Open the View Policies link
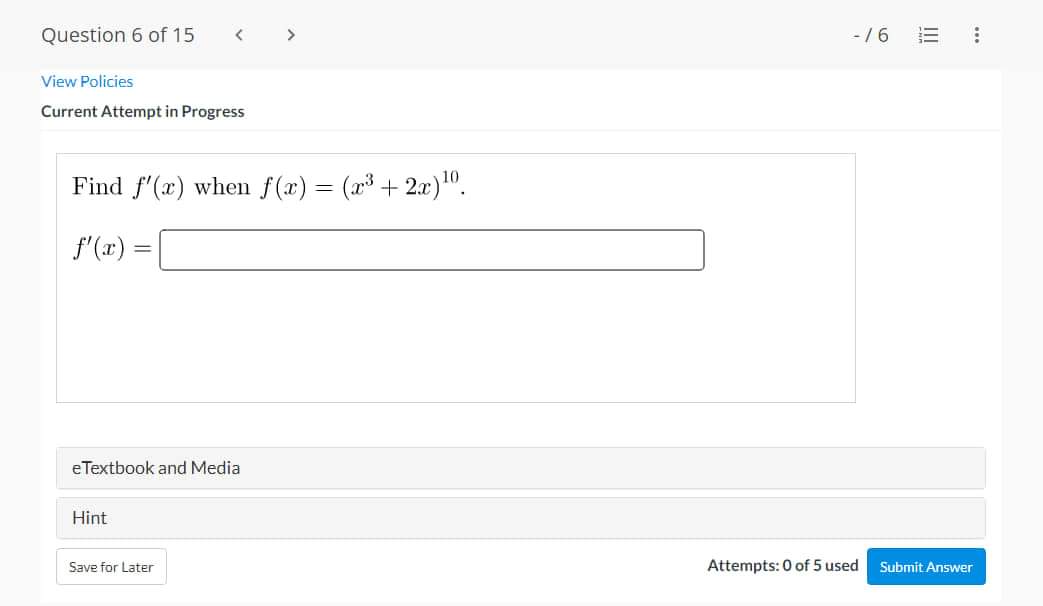Screen dimensions: 1043x606 pos(87,81)
